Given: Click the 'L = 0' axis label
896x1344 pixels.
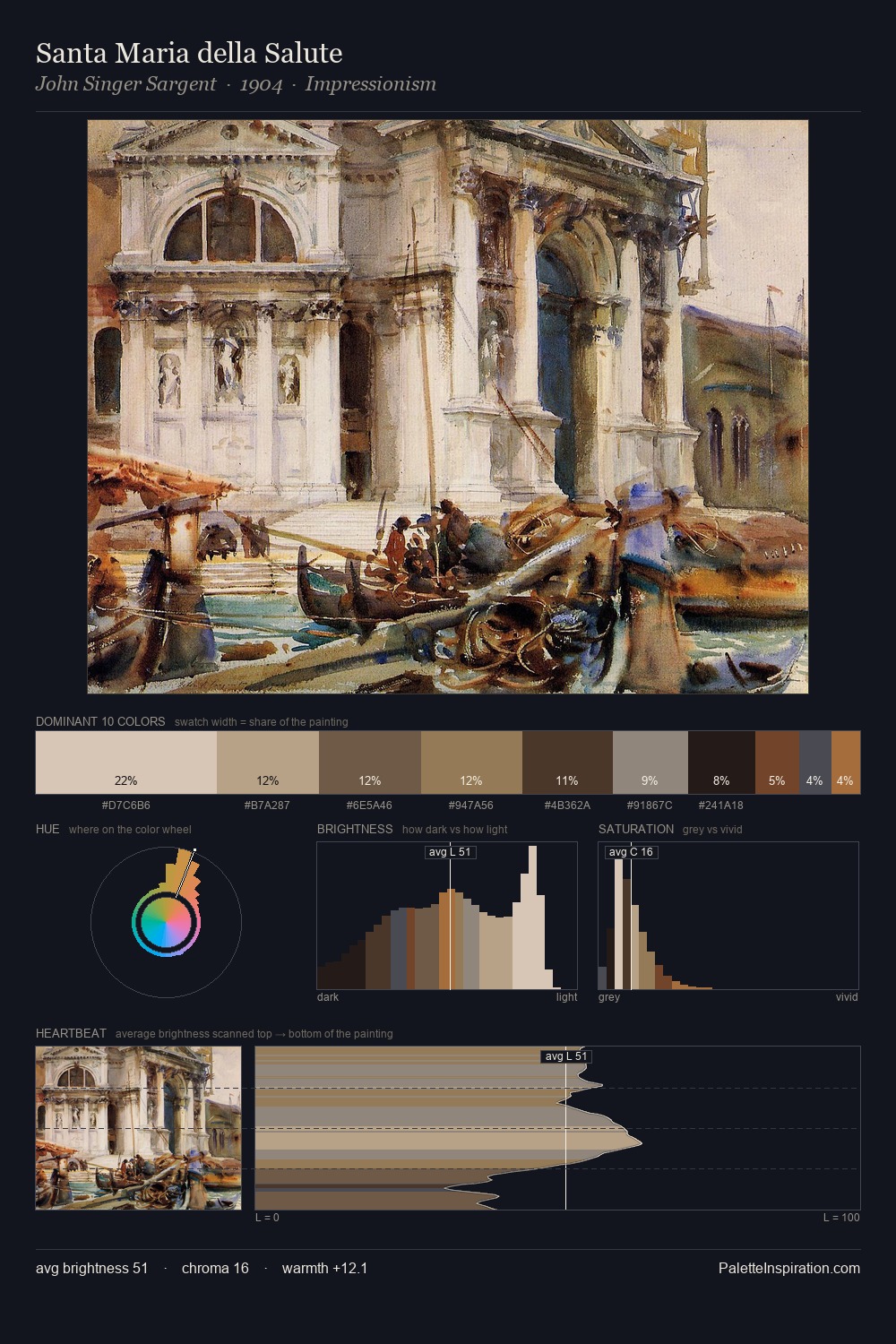Looking at the screenshot, I should pos(267,1217).
